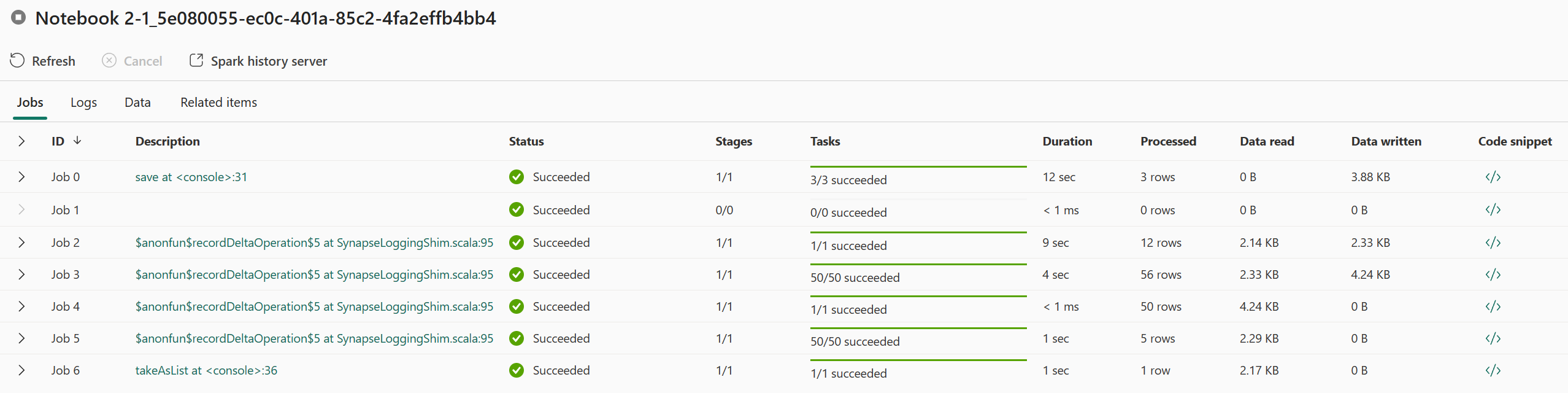View code snippet for Job 3
1568x393 pixels.
pyautogui.click(x=1493, y=274)
